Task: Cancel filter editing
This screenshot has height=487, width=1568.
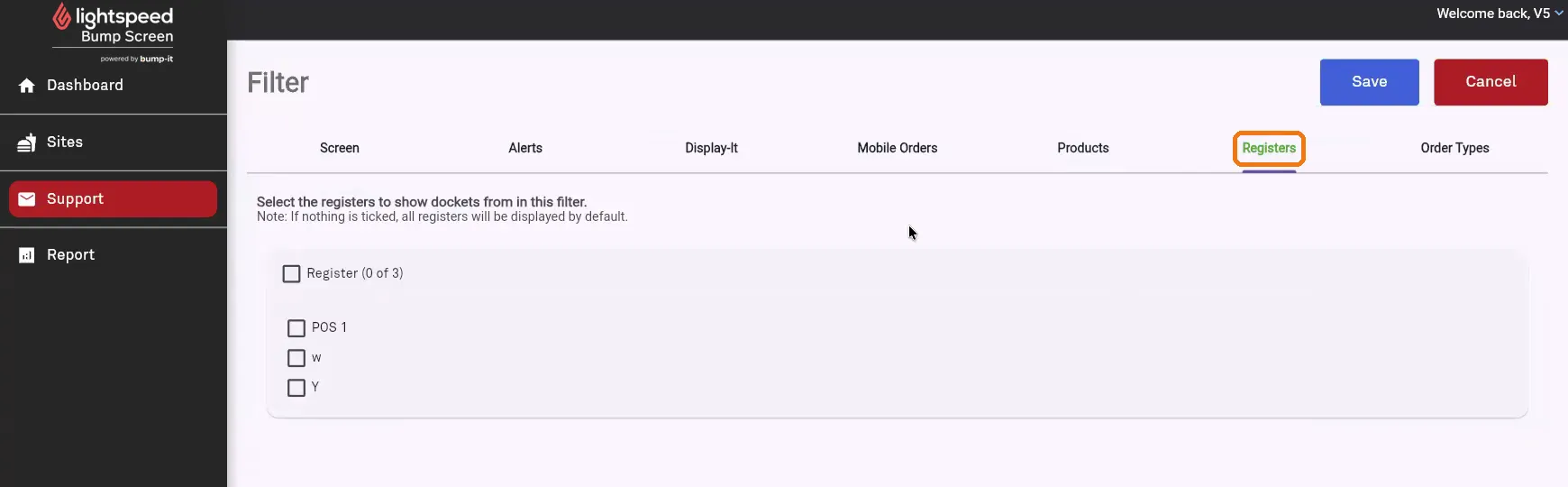Action: tap(1491, 82)
